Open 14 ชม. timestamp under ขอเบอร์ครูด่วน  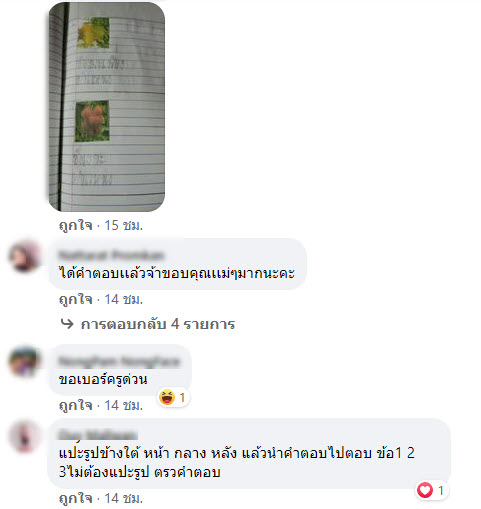click(x=124, y=405)
